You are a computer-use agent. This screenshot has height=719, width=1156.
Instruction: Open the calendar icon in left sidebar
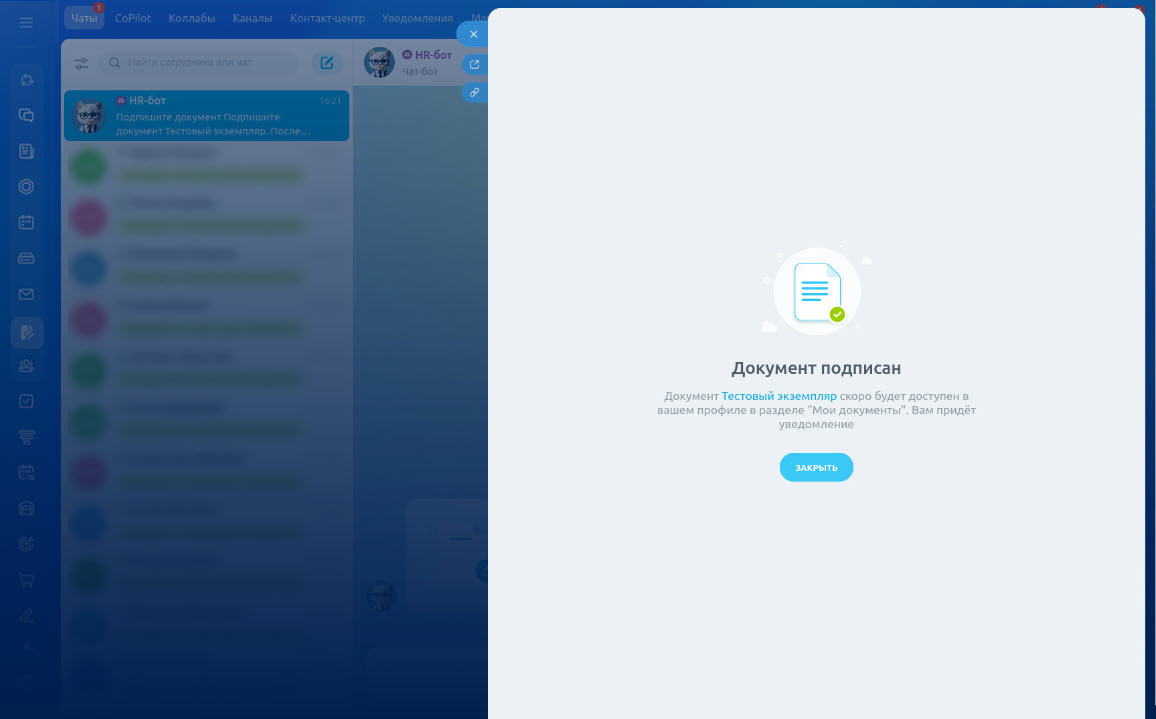tap(27, 222)
